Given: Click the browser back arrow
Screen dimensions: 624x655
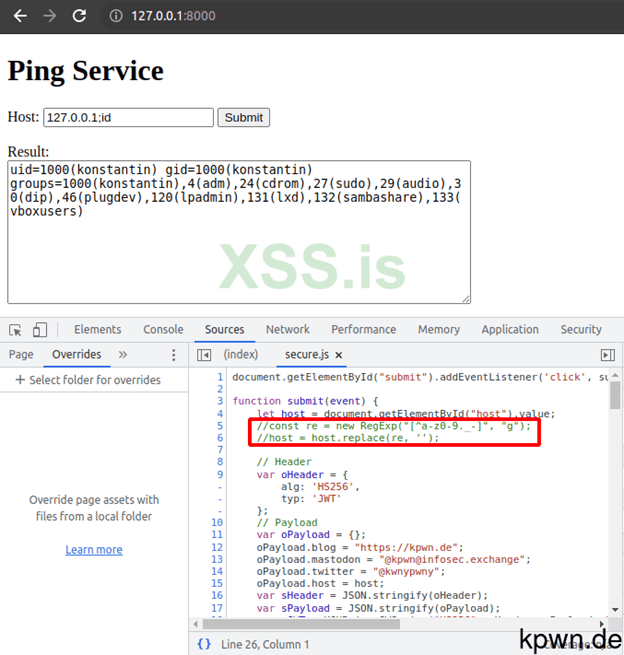Looking at the screenshot, I should click(x=20, y=16).
